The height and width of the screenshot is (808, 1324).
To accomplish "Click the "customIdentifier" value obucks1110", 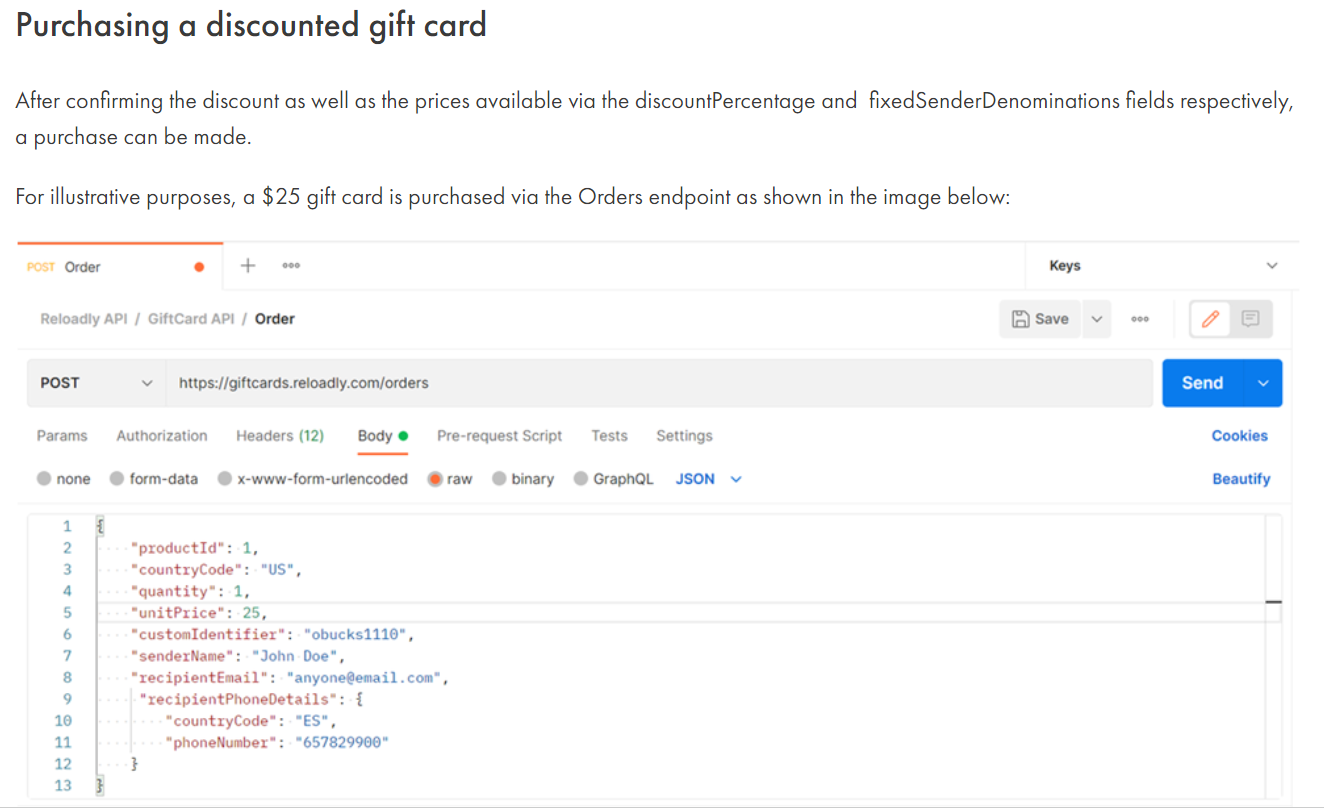I will [357, 635].
